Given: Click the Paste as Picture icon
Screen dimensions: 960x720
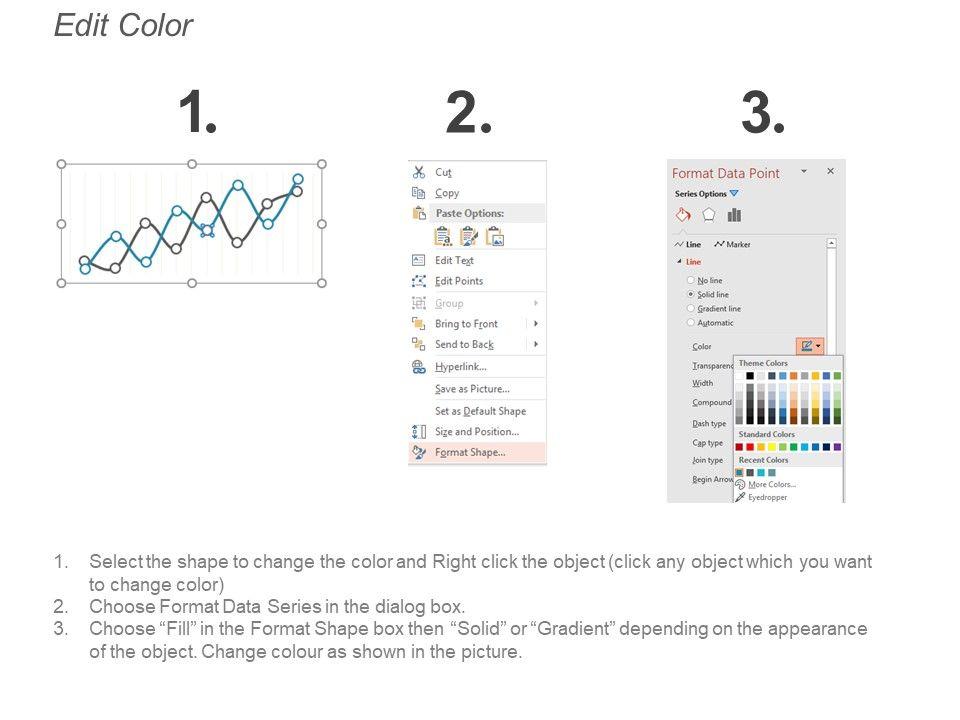Looking at the screenshot, I should pyautogui.click(x=495, y=236).
